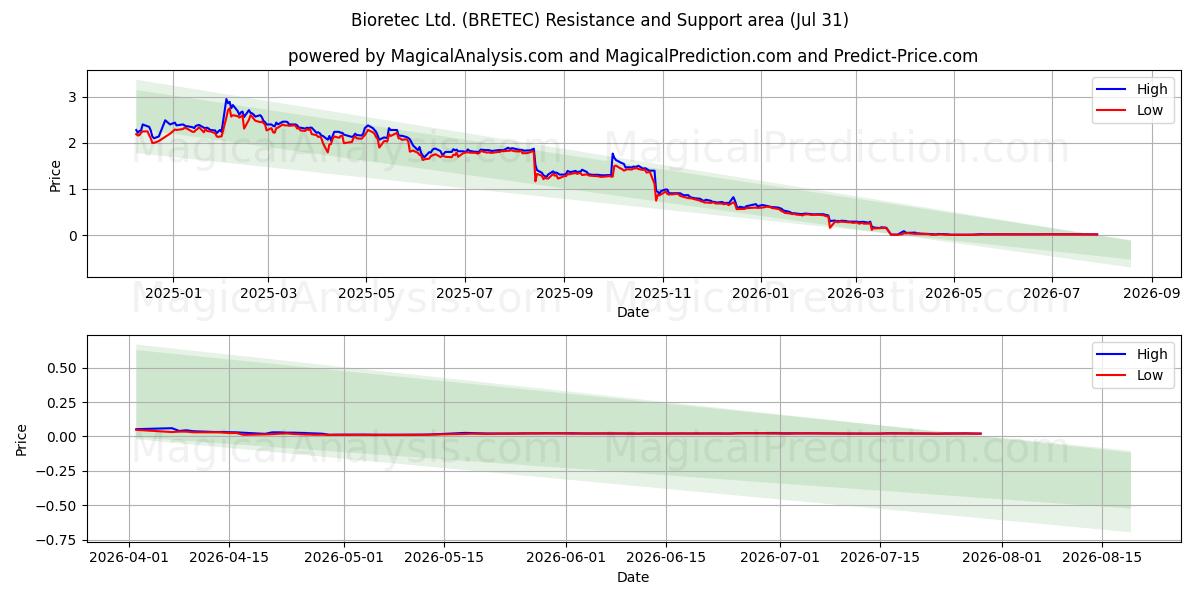Click the '2025-11' x-axis label
1200x600 pixels.
pos(662,294)
